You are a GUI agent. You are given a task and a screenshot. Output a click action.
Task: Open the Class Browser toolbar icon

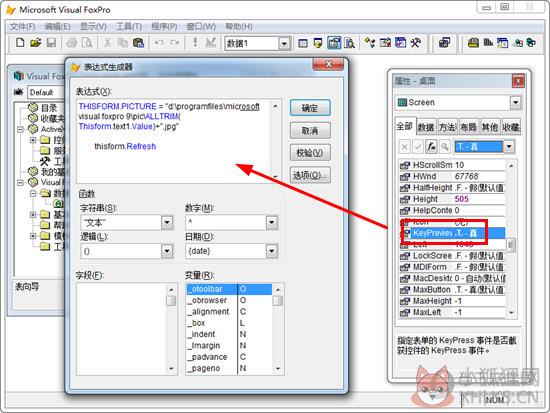pyautogui.click(x=370, y=43)
